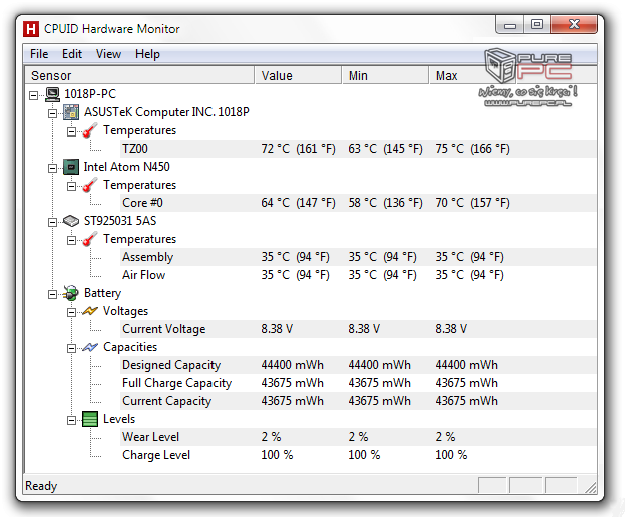The image size is (625, 517).
Task: Click the green Levels icon
Action: [x=90, y=419]
